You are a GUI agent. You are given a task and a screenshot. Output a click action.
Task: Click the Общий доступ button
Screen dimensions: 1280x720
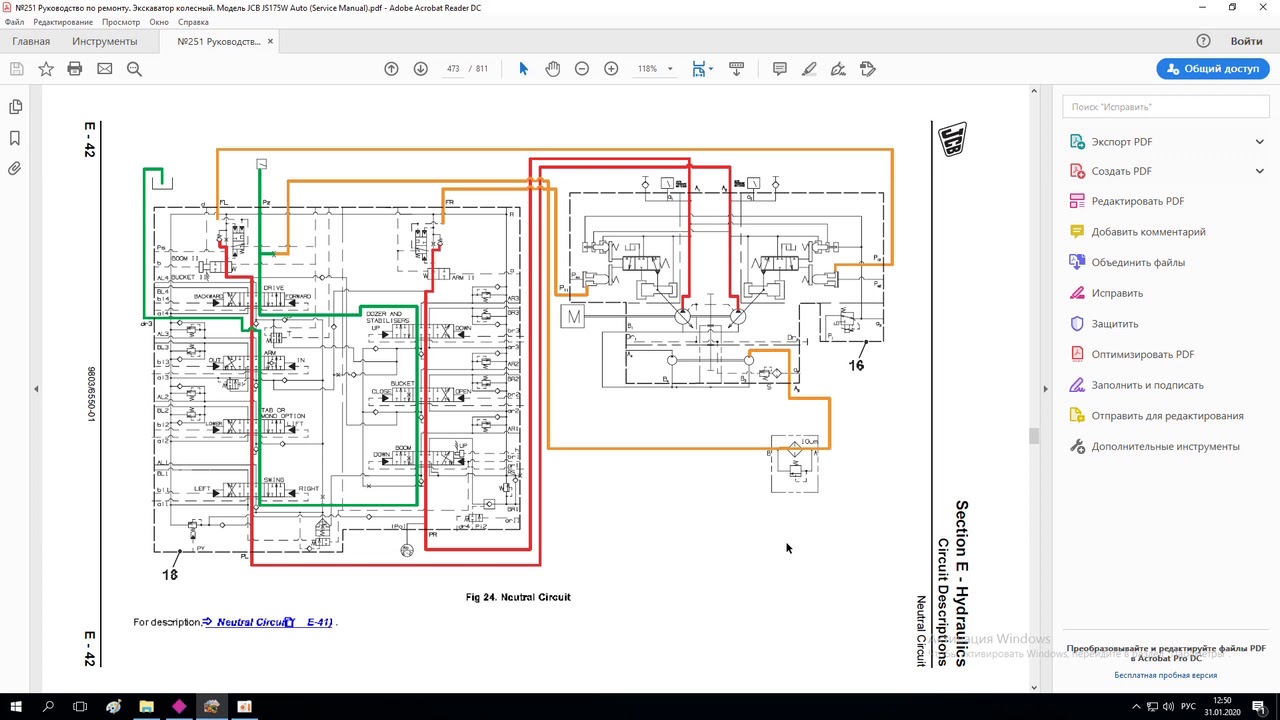tap(1213, 69)
